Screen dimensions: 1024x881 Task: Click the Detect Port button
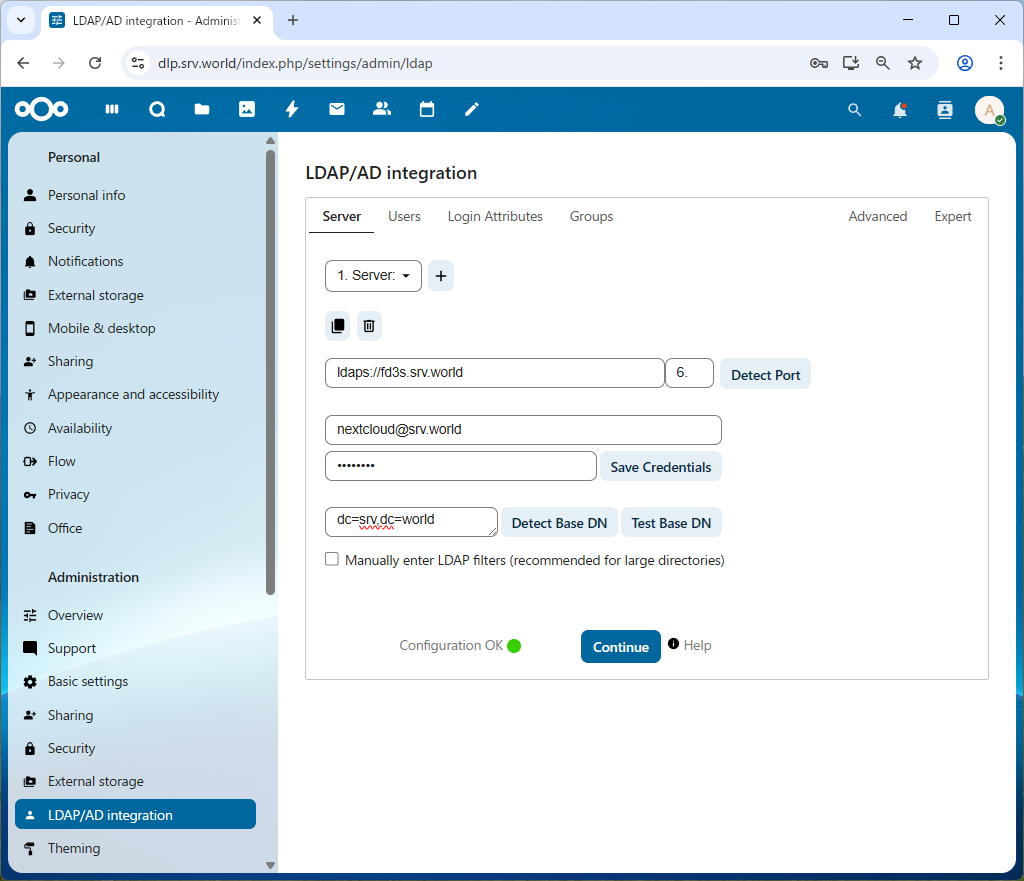point(765,375)
